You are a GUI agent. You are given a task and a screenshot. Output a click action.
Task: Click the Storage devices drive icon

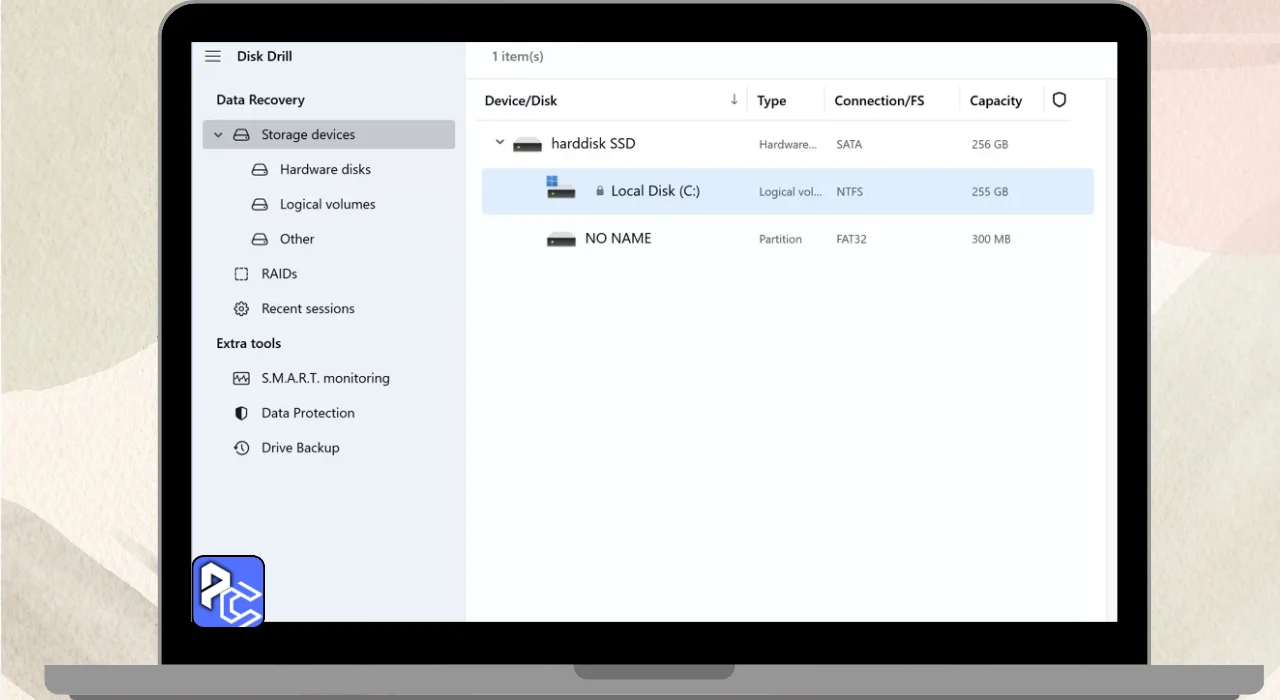[241, 135]
